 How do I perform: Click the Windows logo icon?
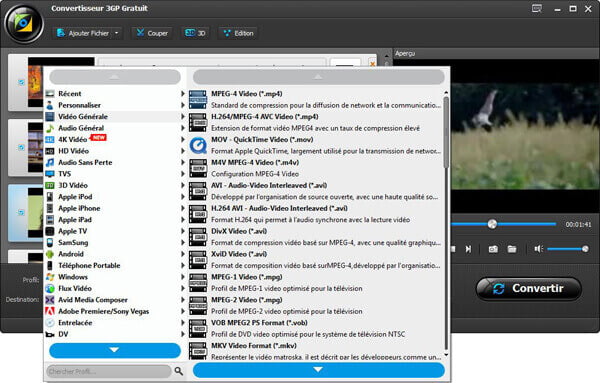point(50,277)
